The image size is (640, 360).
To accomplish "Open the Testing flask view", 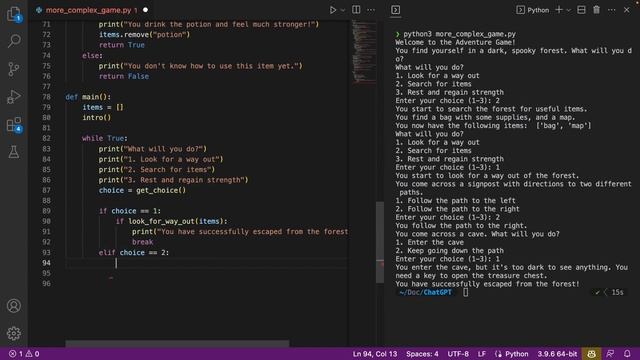I will [x=14, y=152].
